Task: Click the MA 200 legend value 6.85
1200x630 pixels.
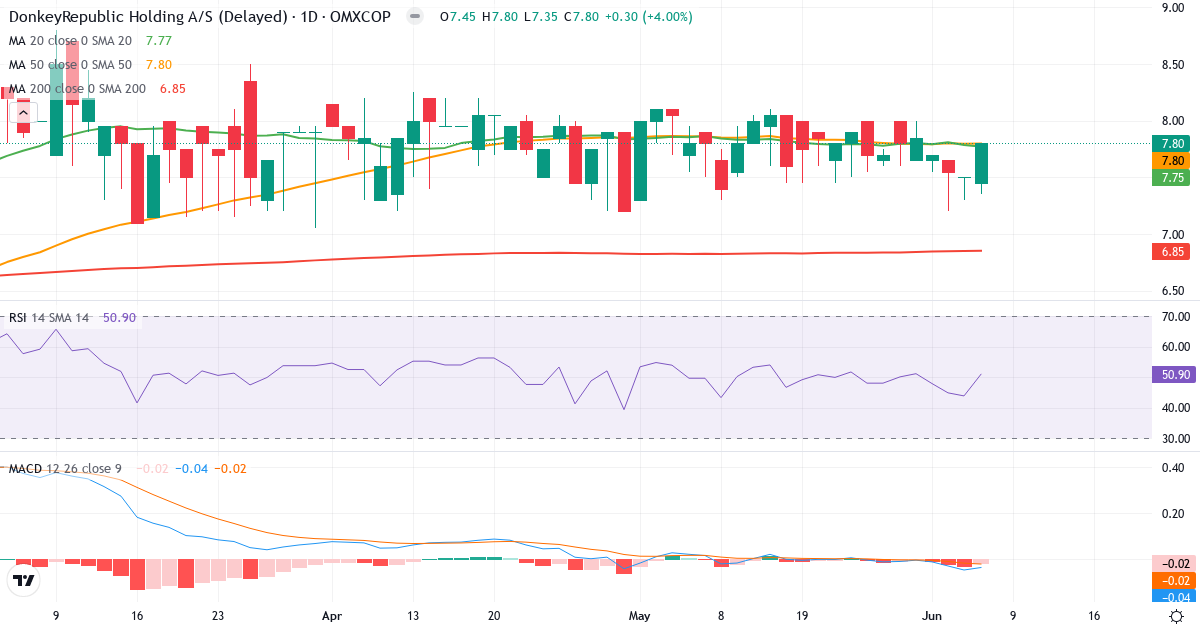Action: pyautogui.click(x=173, y=89)
